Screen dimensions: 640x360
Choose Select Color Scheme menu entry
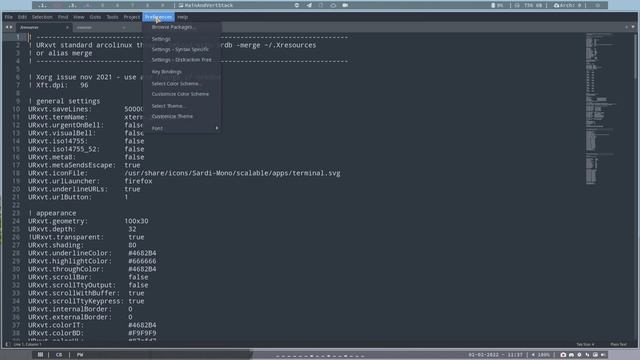pos(176,84)
